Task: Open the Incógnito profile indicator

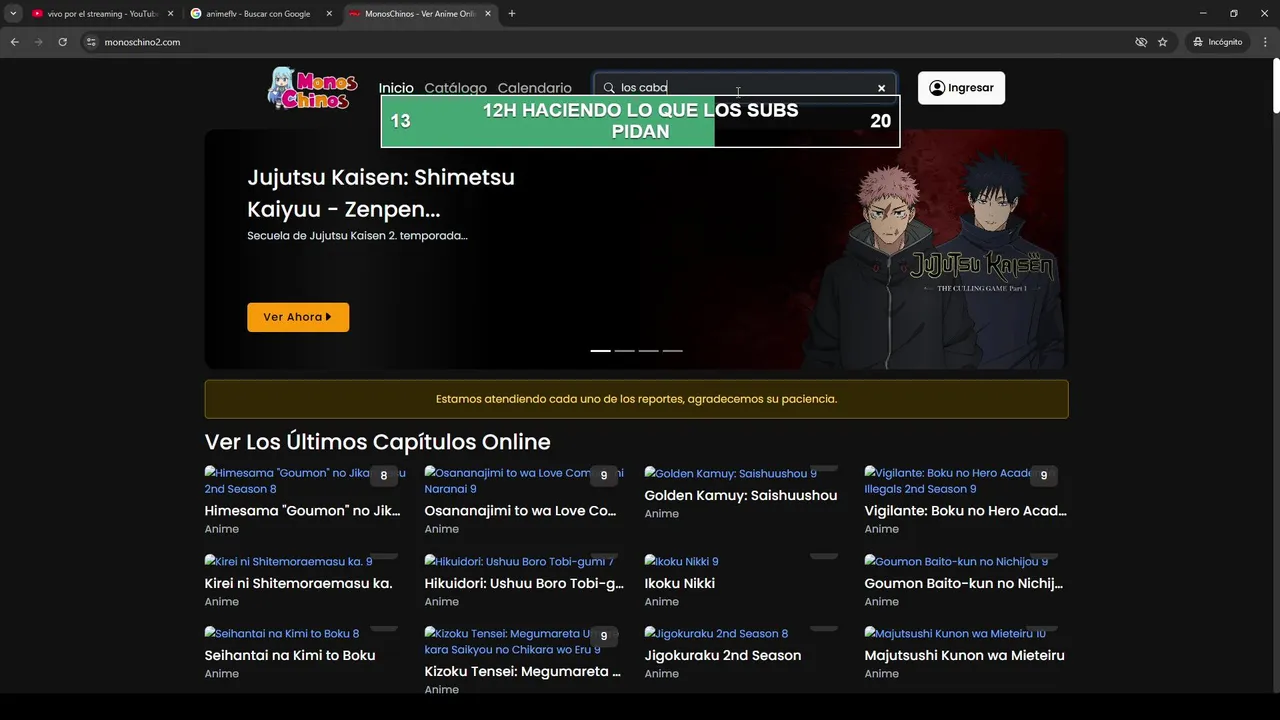Action: [x=1217, y=42]
